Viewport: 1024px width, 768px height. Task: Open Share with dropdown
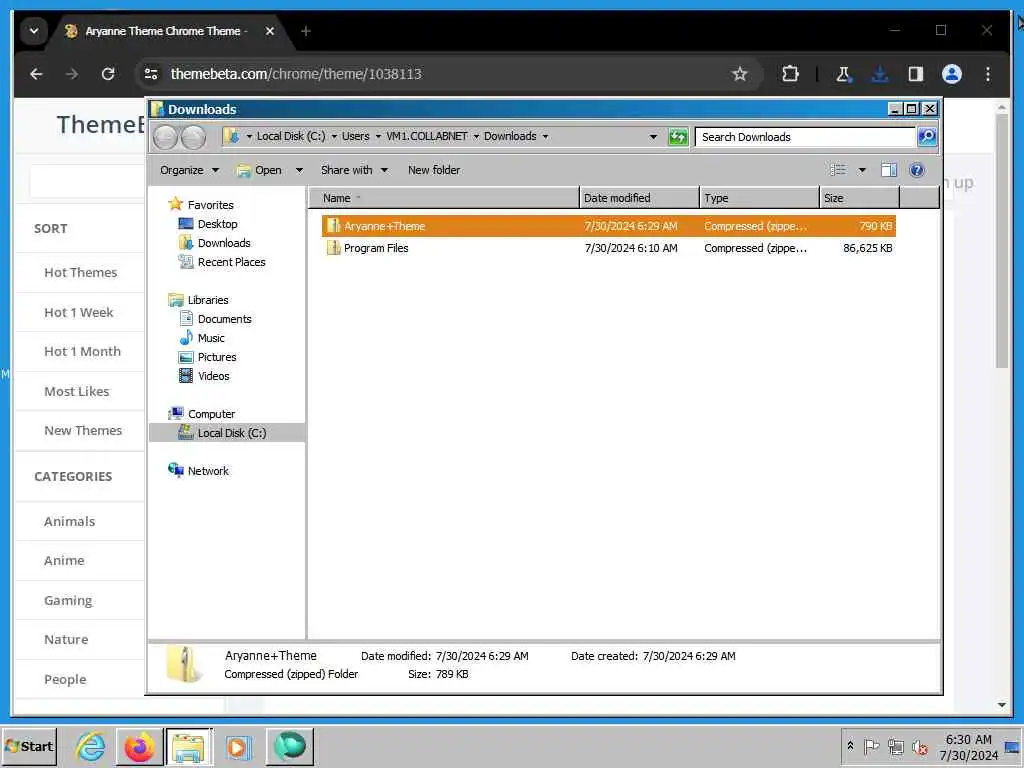point(354,170)
